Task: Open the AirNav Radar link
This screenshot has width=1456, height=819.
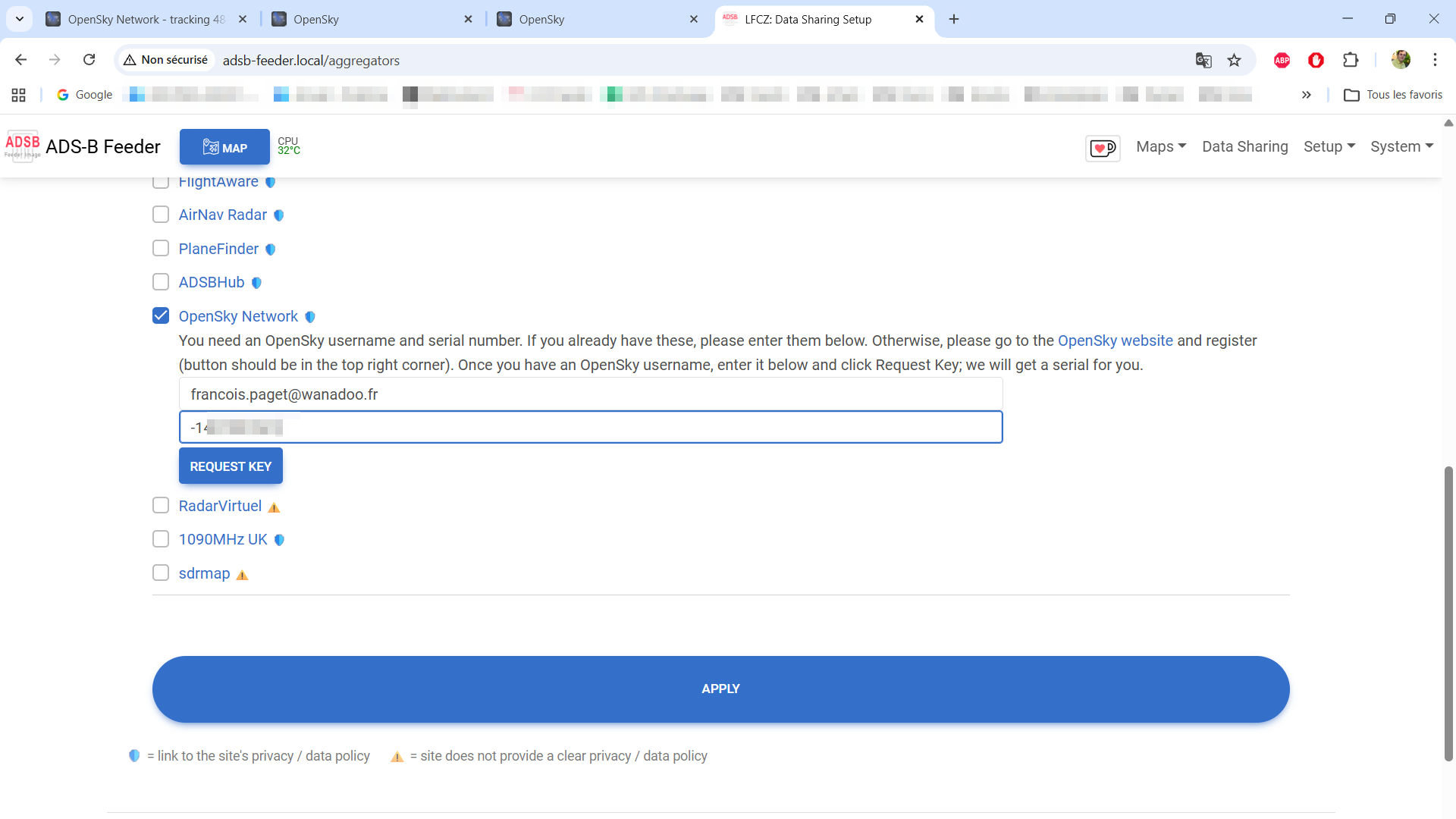Action: pyautogui.click(x=223, y=215)
